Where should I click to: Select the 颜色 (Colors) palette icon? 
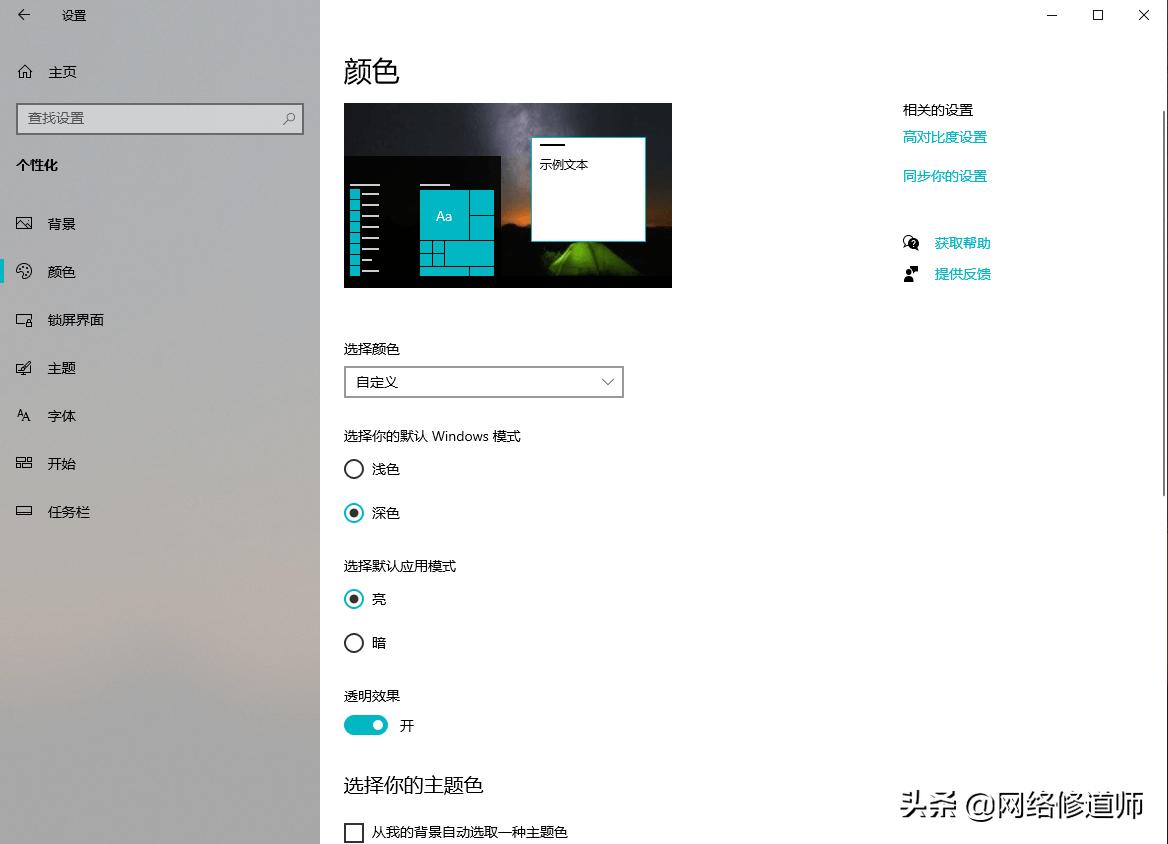[x=23, y=271]
